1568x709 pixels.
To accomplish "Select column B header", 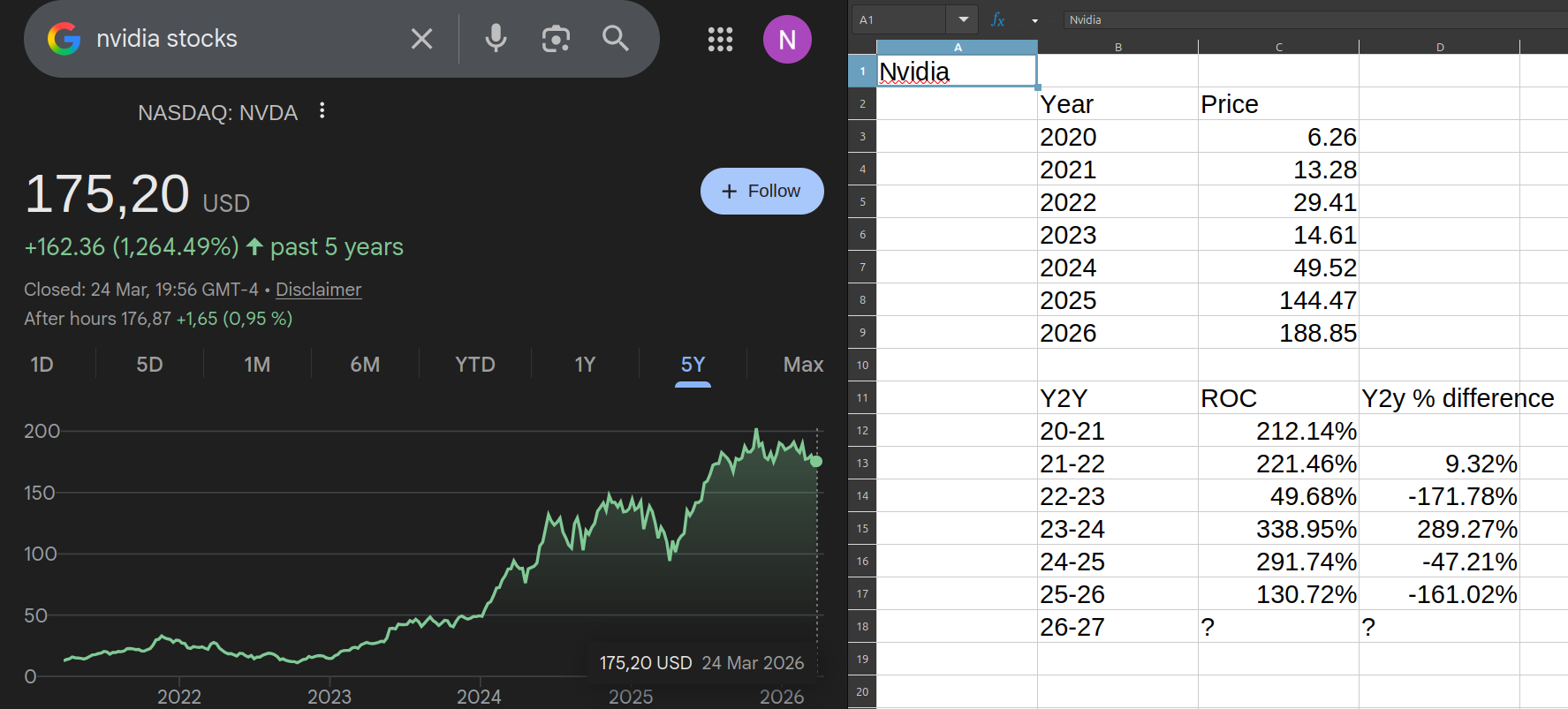I will (1117, 47).
